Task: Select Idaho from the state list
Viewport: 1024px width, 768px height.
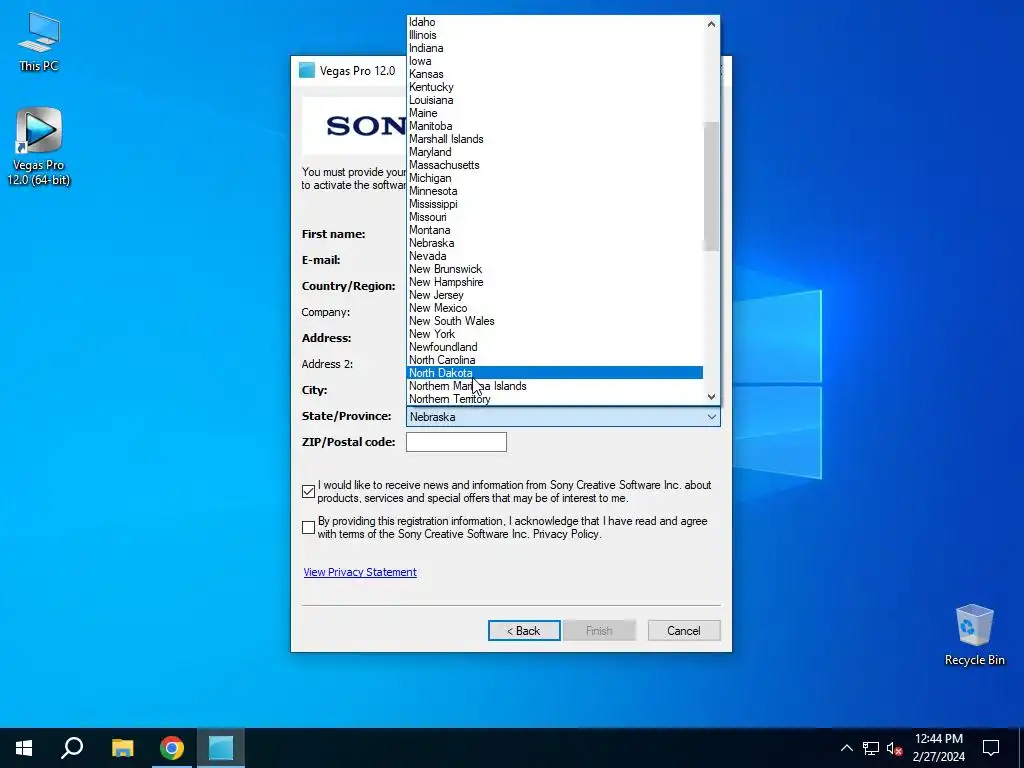Action: (x=554, y=22)
